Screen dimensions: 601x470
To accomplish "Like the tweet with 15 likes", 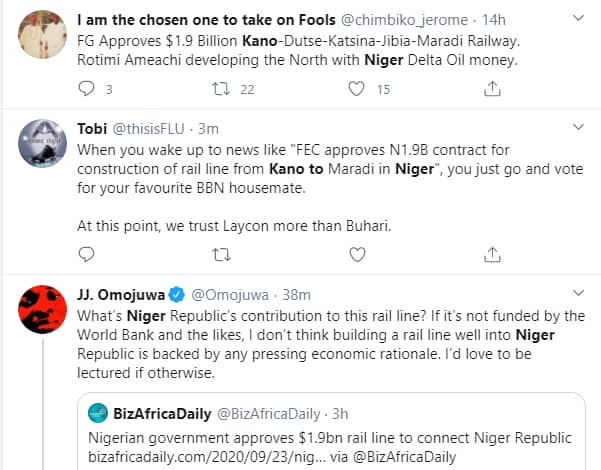I will pyautogui.click(x=355, y=90).
